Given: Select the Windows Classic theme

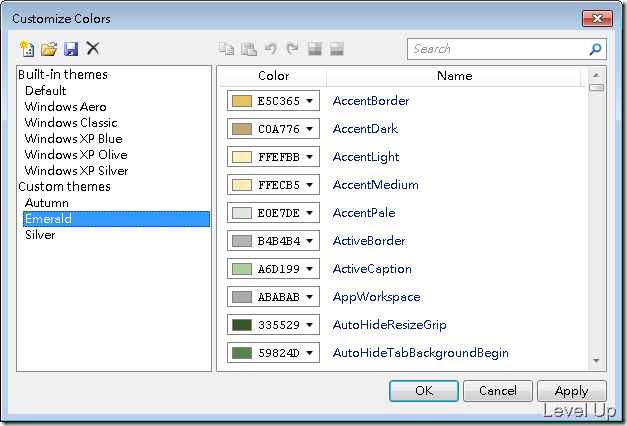Looking at the screenshot, I should tap(71, 123).
